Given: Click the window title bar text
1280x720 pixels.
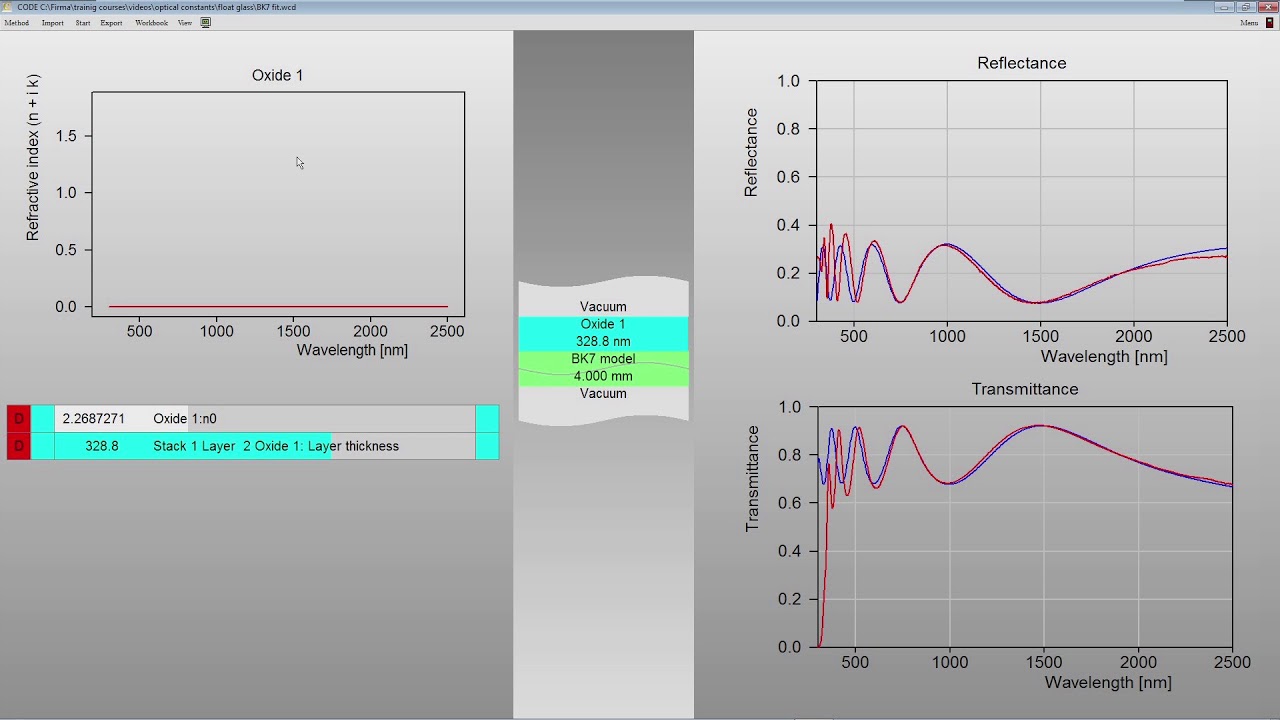Looking at the screenshot, I should click(156, 7).
